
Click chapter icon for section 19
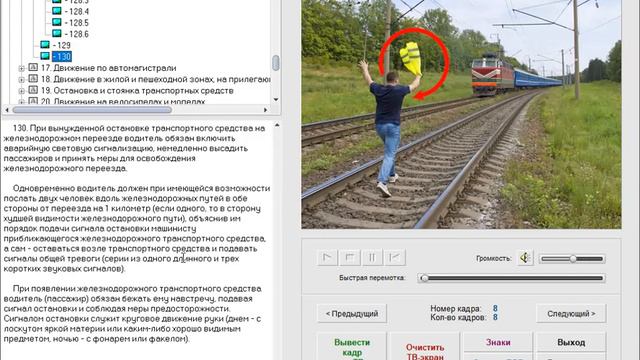pyautogui.click(x=33, y=90)
